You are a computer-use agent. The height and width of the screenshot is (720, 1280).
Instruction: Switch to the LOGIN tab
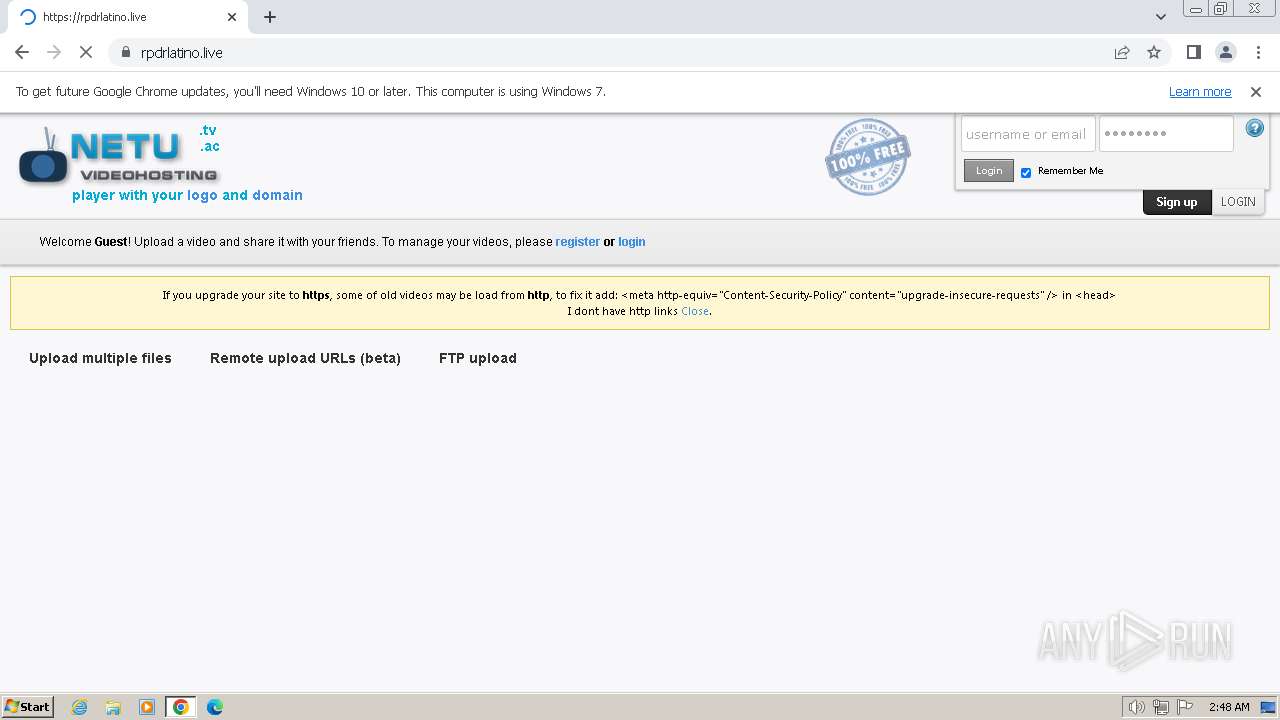1238,202
